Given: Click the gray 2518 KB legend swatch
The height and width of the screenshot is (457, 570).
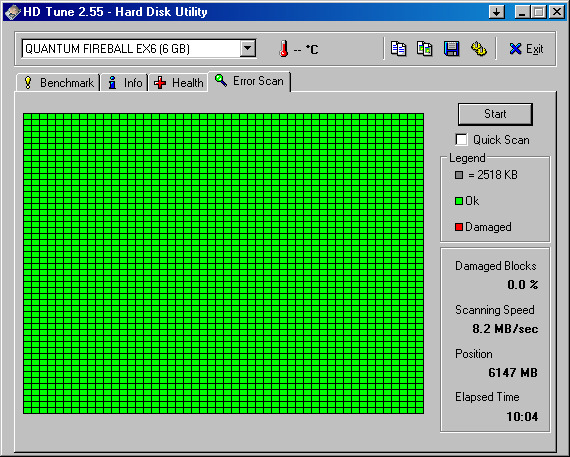Looking at the screenshot, I should pos(459,175).
